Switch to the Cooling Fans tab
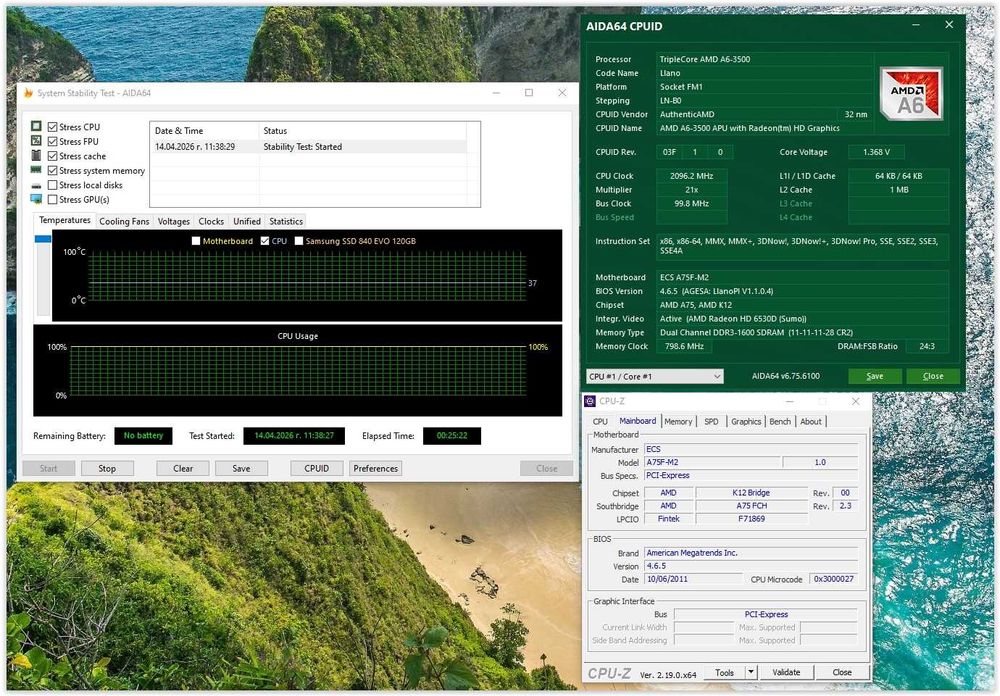1000x696 pixels. (x=124, y=221)
